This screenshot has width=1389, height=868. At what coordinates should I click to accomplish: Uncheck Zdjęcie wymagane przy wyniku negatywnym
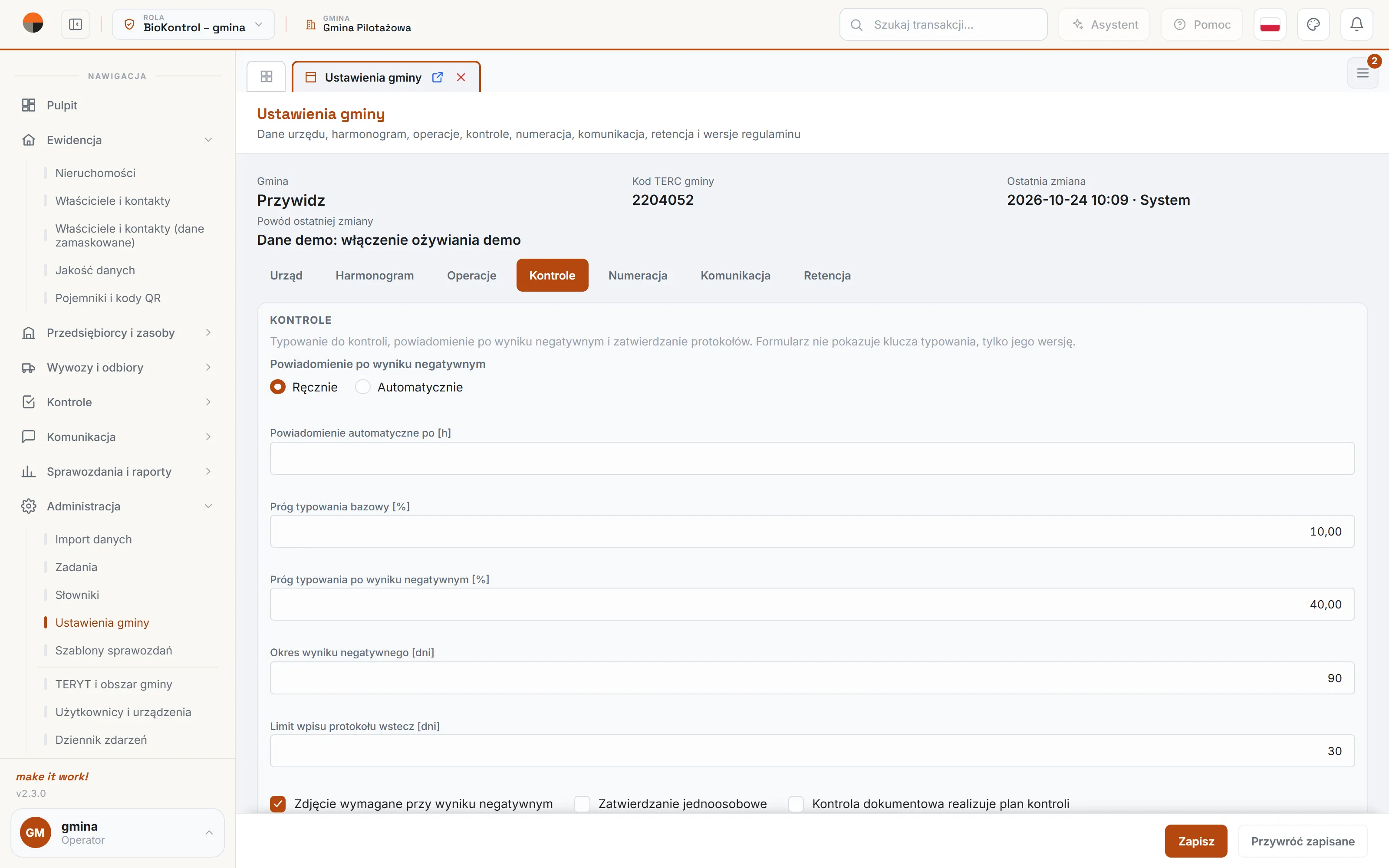tap(278, 804)
